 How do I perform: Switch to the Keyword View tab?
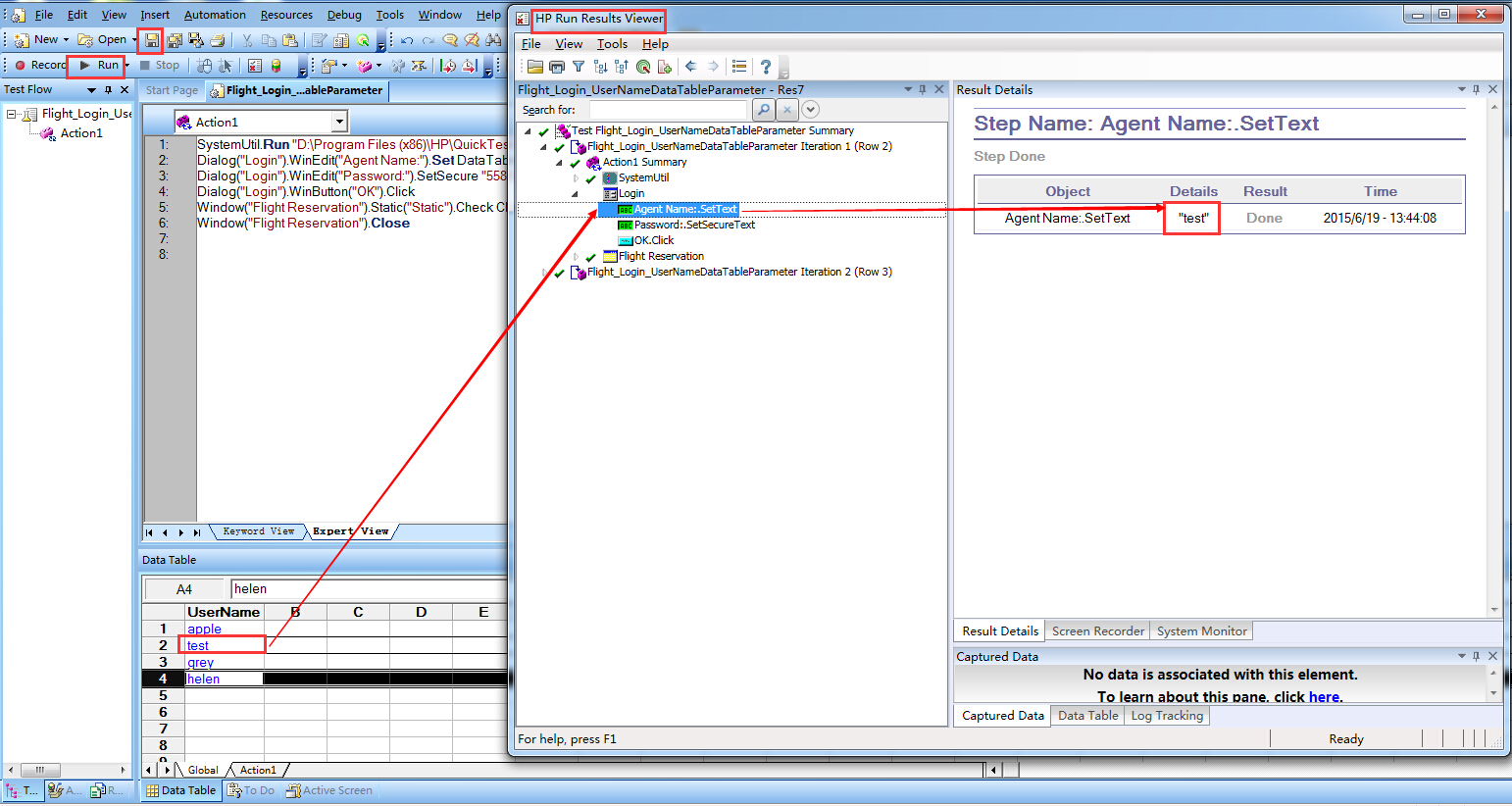(258, 531)
